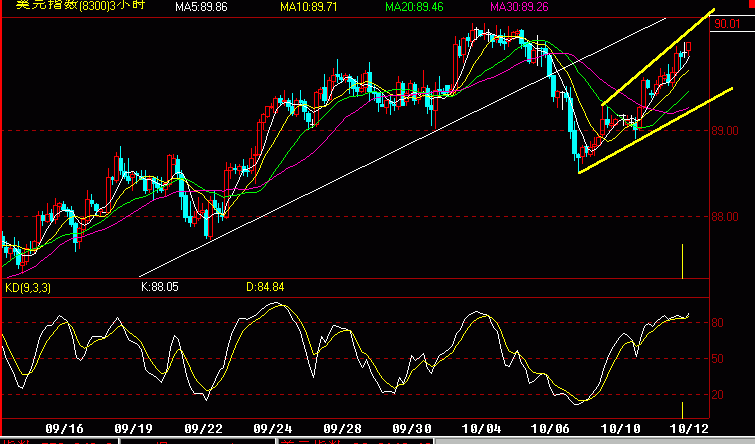The image size is (755, 444).
Task: Click the 09/28 date label
Action: [342, 429]
